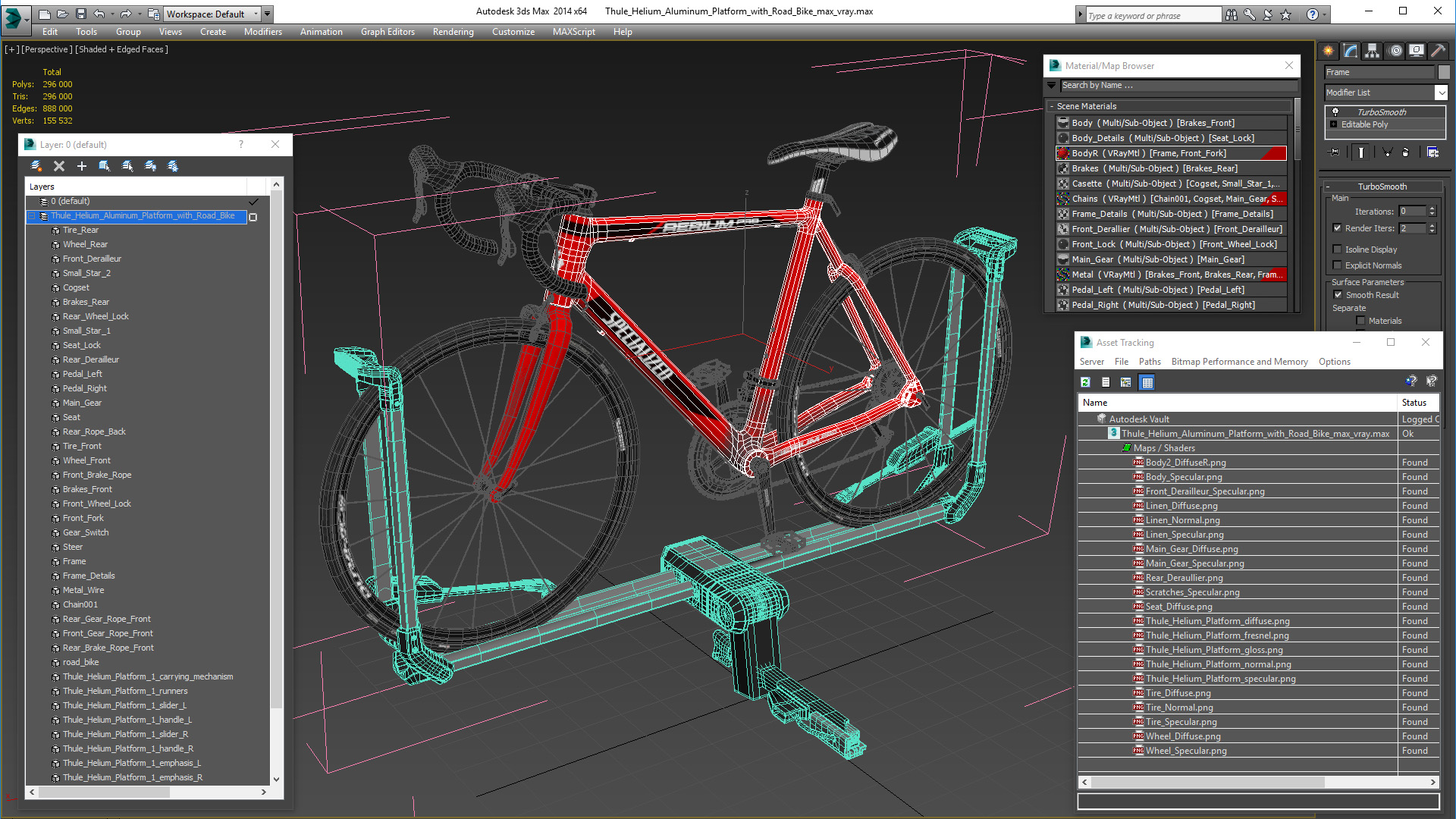Toggle the Render Iters checkbox
This screenshot has height=819, width=1456.
1338,228
